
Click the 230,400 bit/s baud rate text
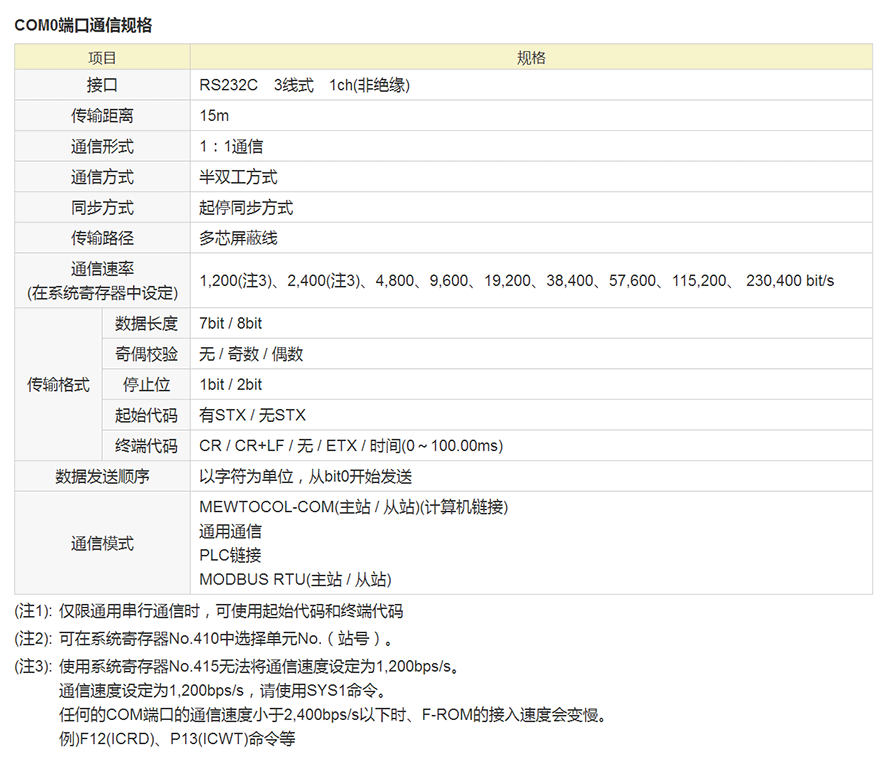[x=789, y=281]
